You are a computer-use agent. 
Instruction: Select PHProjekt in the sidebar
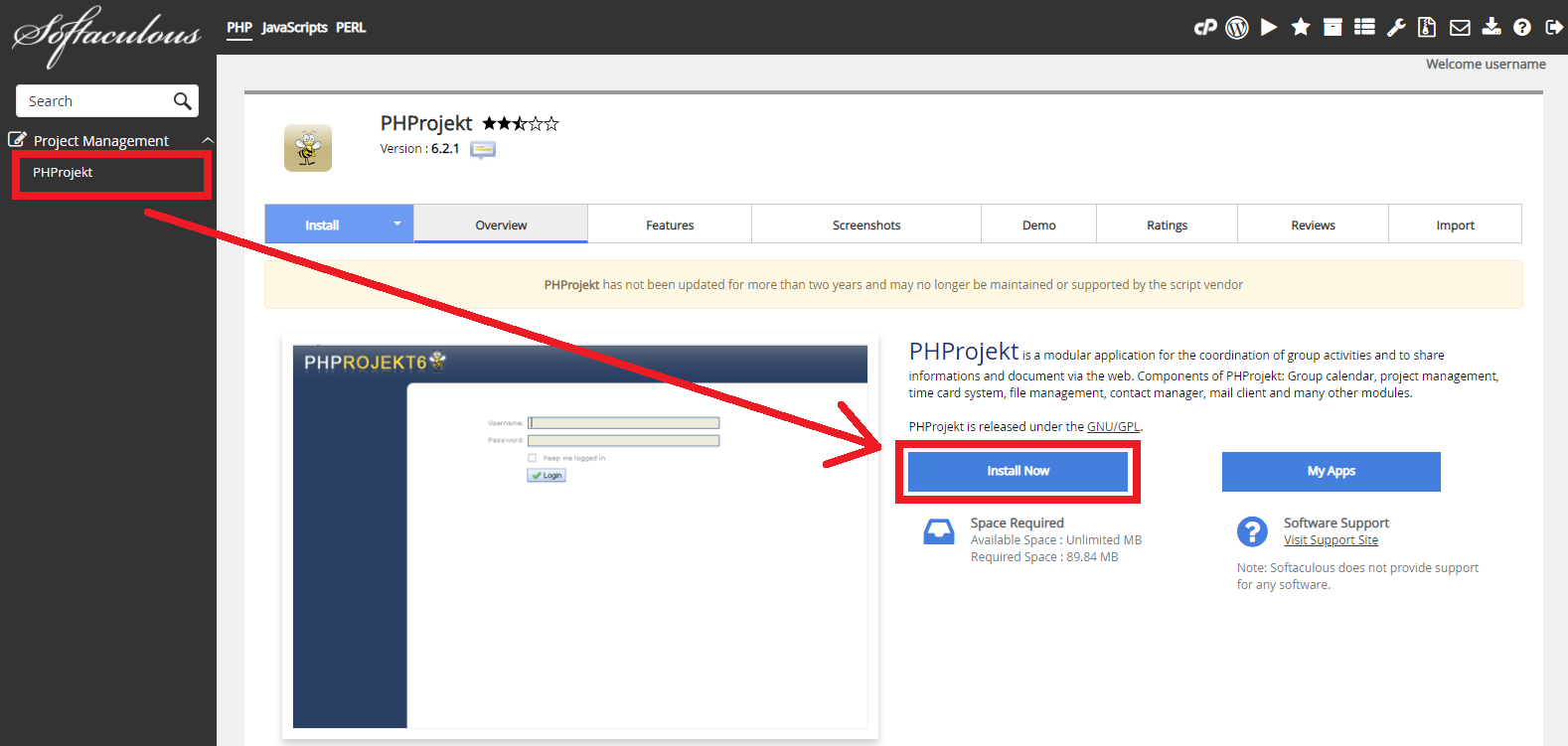tap(63, 173)
